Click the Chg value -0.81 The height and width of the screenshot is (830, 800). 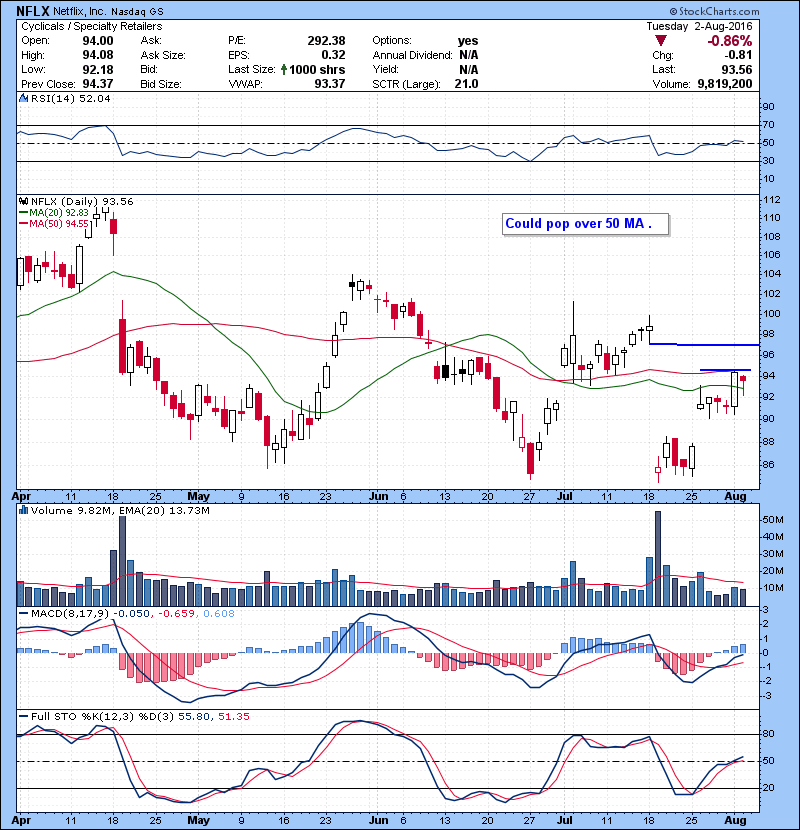738,55
